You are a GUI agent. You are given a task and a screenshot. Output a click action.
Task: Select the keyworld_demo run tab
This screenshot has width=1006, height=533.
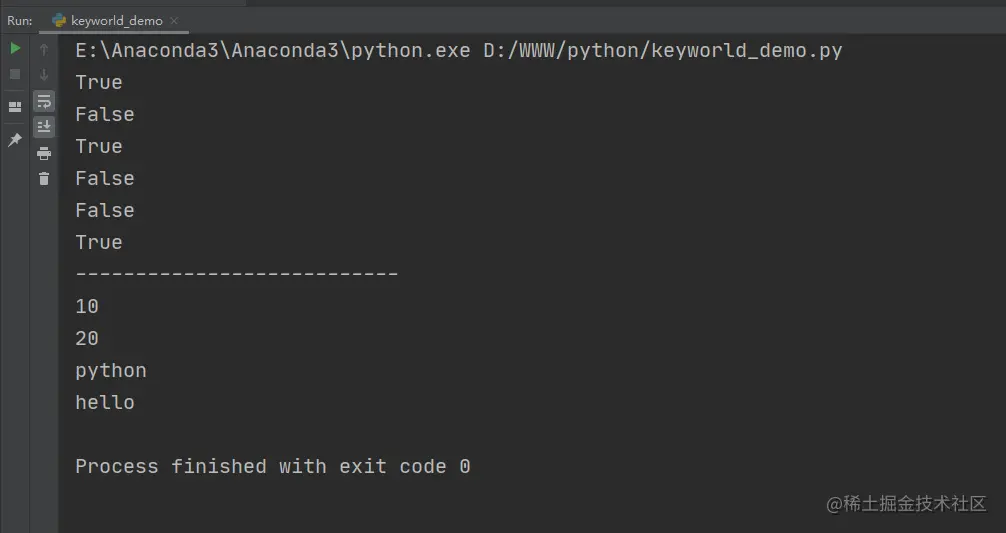click(114, 21)
